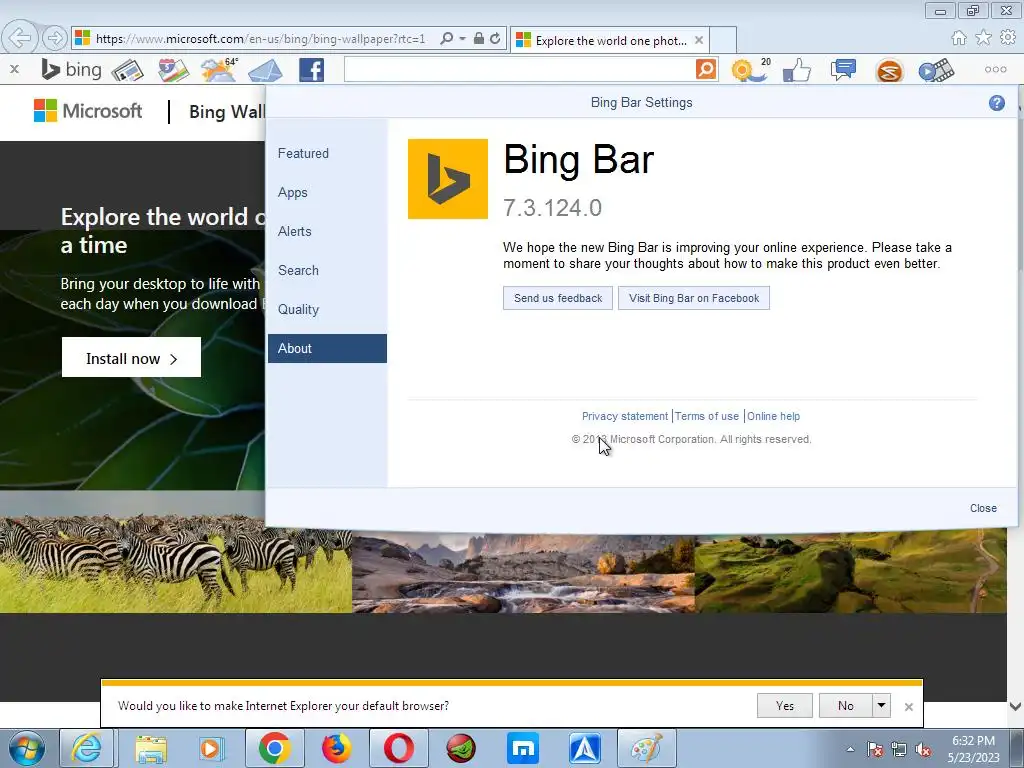Click the muted volume tray icon
Viewport: 1024px width, 768px height.
coord(923,750)
